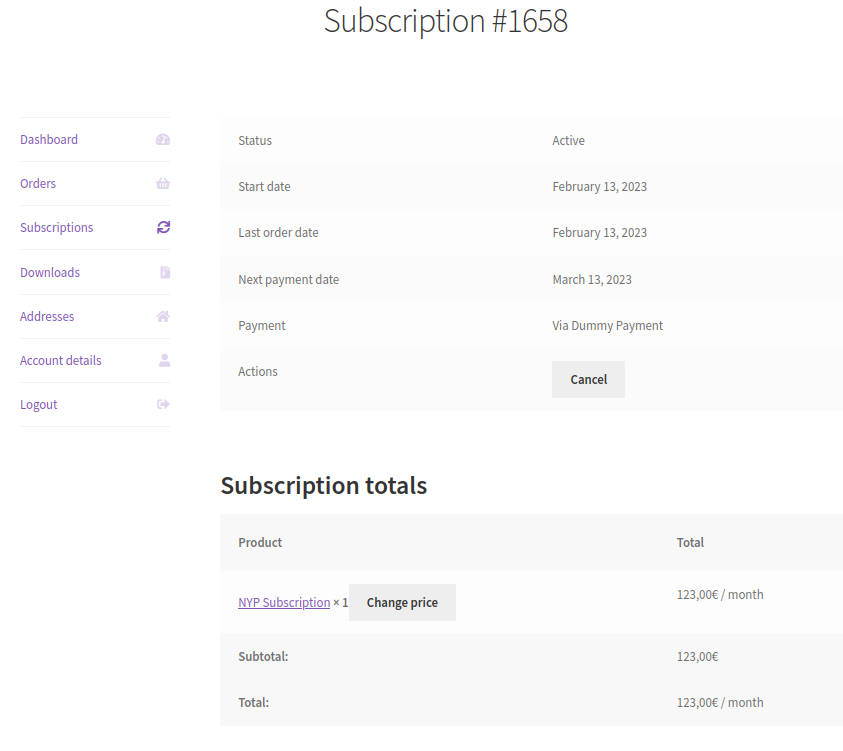Image resolution: width=843 pixels, height=751 pixels.
Task: Click the Orders shopping bag icon
Action: (162, 184)
